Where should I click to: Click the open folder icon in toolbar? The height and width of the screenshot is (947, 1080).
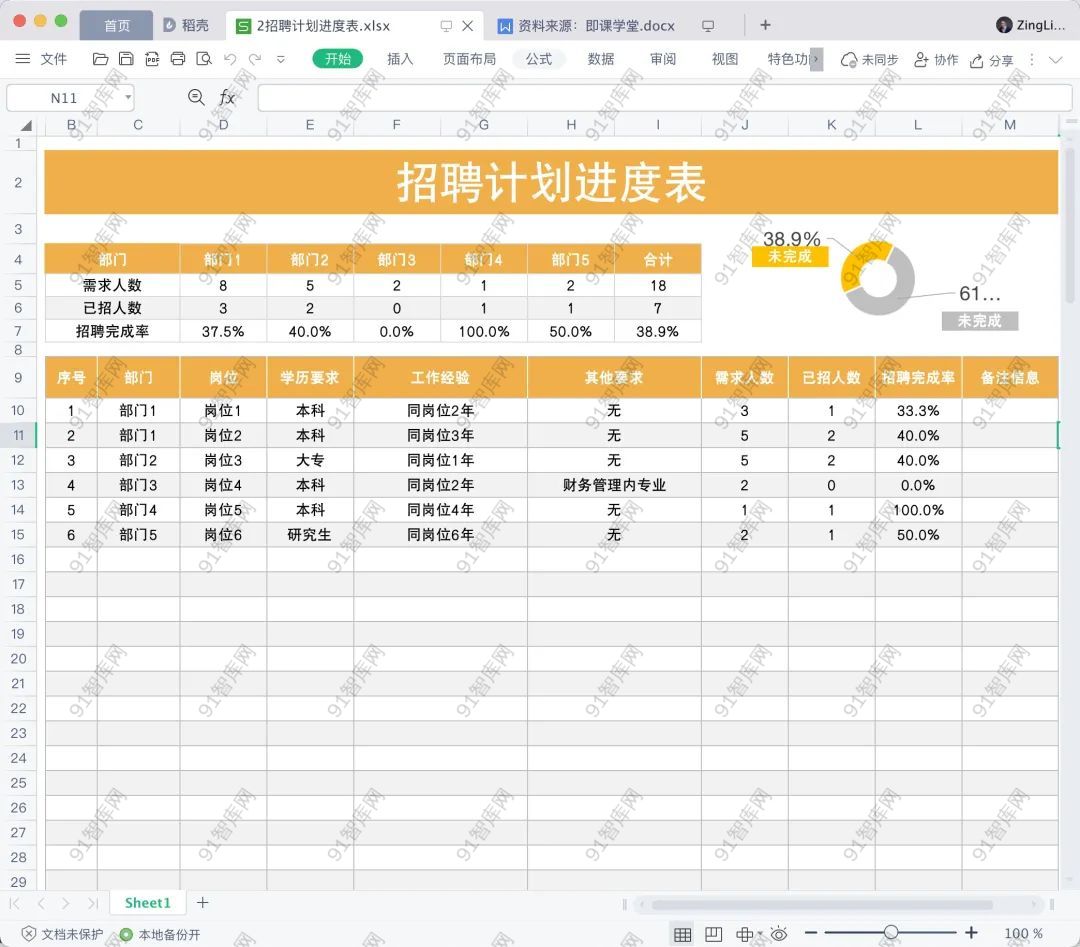click(100, 59)
